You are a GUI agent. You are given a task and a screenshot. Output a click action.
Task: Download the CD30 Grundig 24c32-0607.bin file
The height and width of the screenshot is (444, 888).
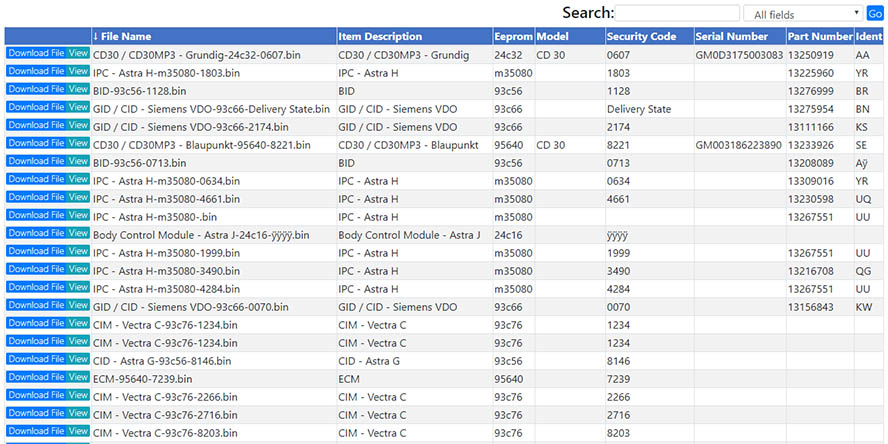point(36,53)
